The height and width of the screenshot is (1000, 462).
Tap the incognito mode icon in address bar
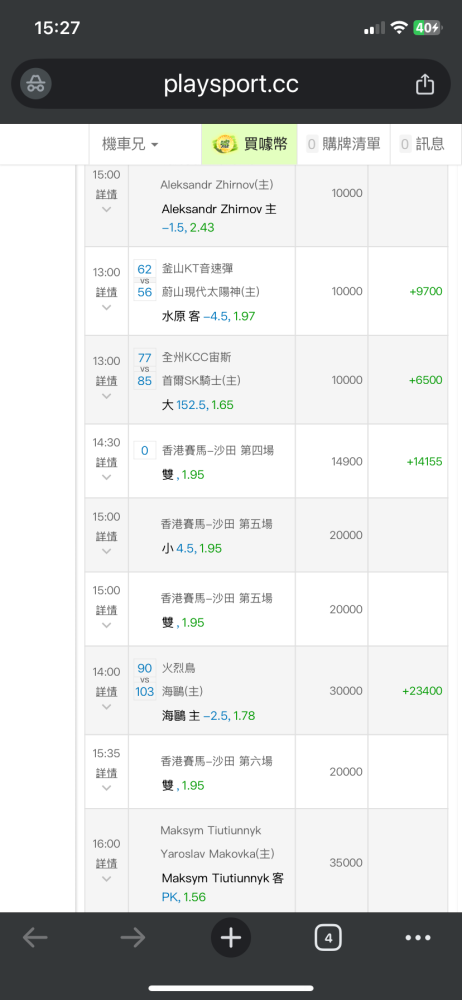click(x=36, y=84)
